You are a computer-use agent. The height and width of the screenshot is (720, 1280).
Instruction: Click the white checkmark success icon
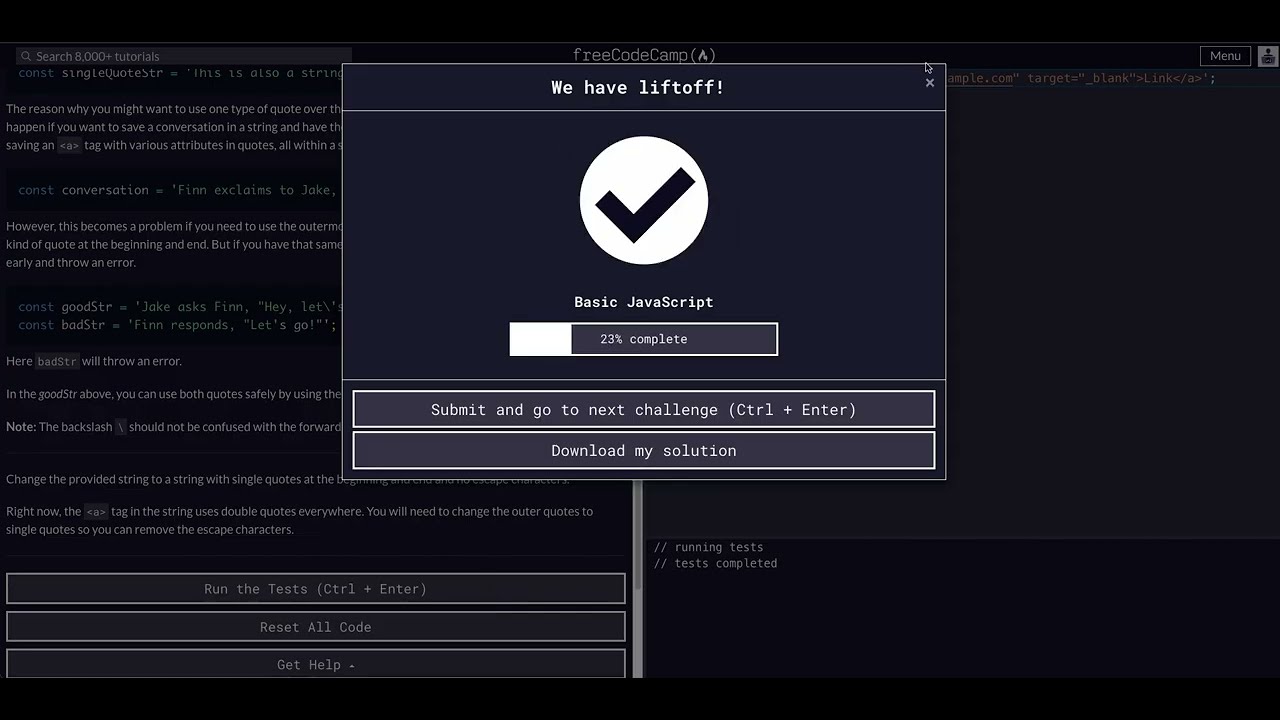point(644,201)
